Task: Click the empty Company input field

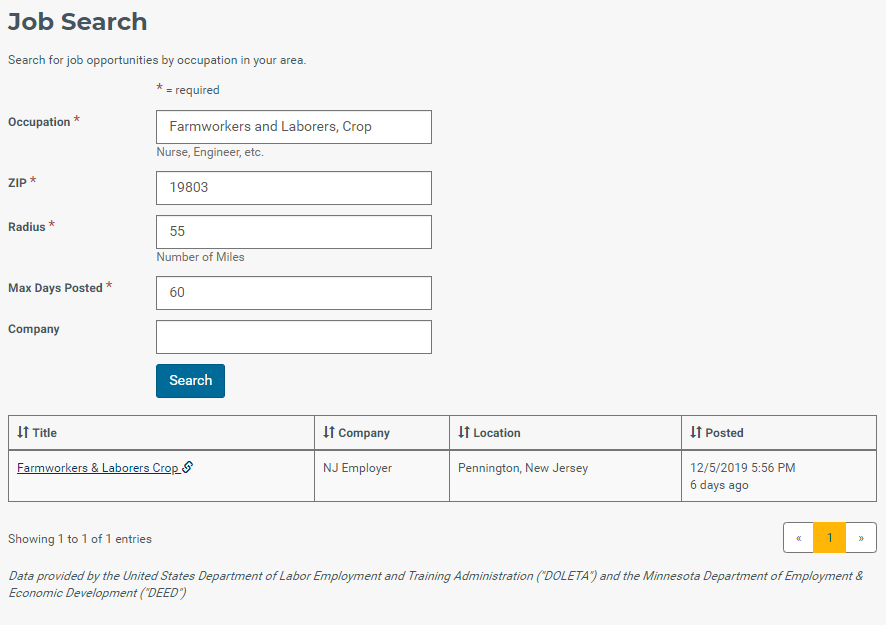Action: point(294,337)
